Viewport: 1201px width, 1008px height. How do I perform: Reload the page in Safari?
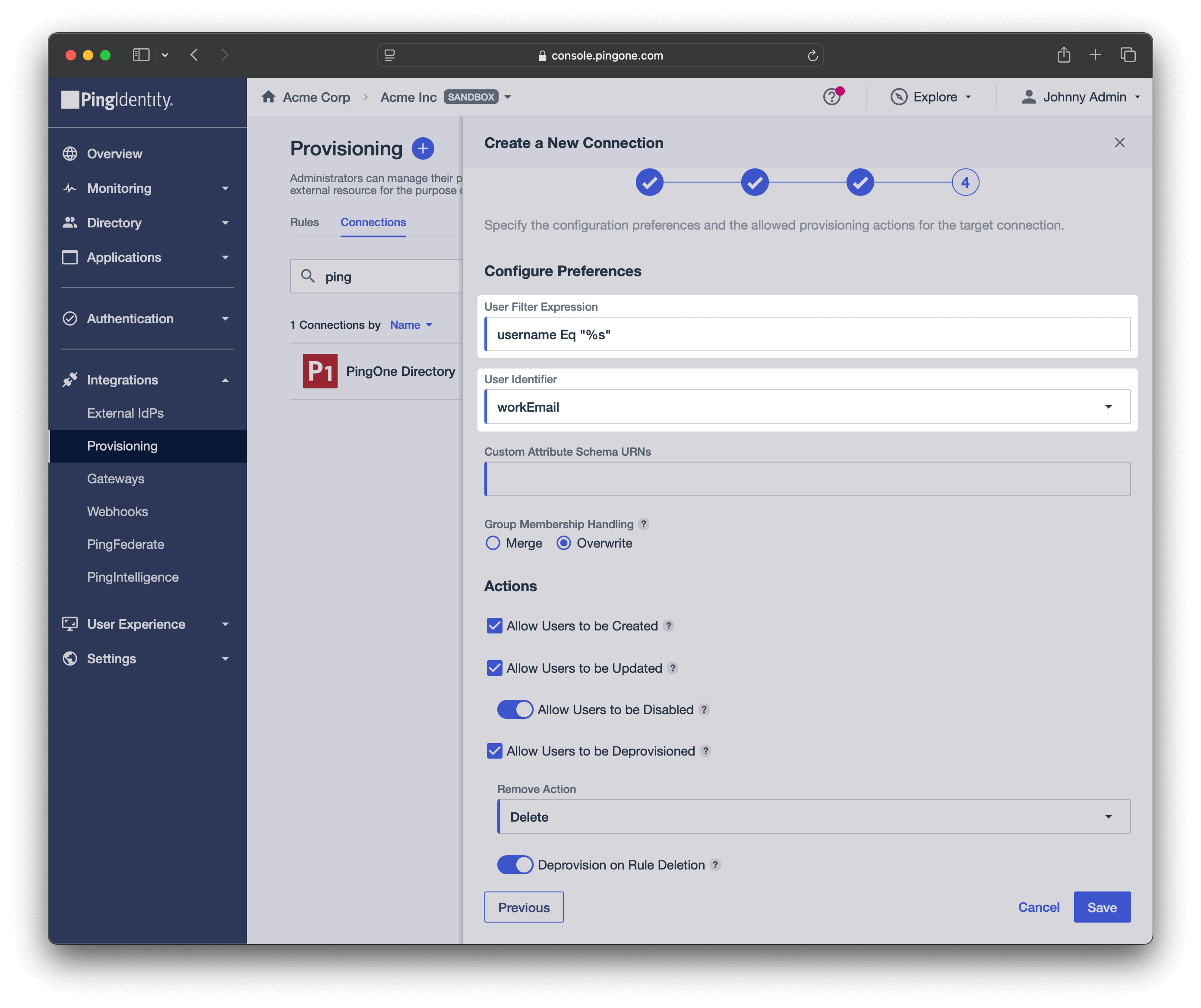[x=812, y=56]
